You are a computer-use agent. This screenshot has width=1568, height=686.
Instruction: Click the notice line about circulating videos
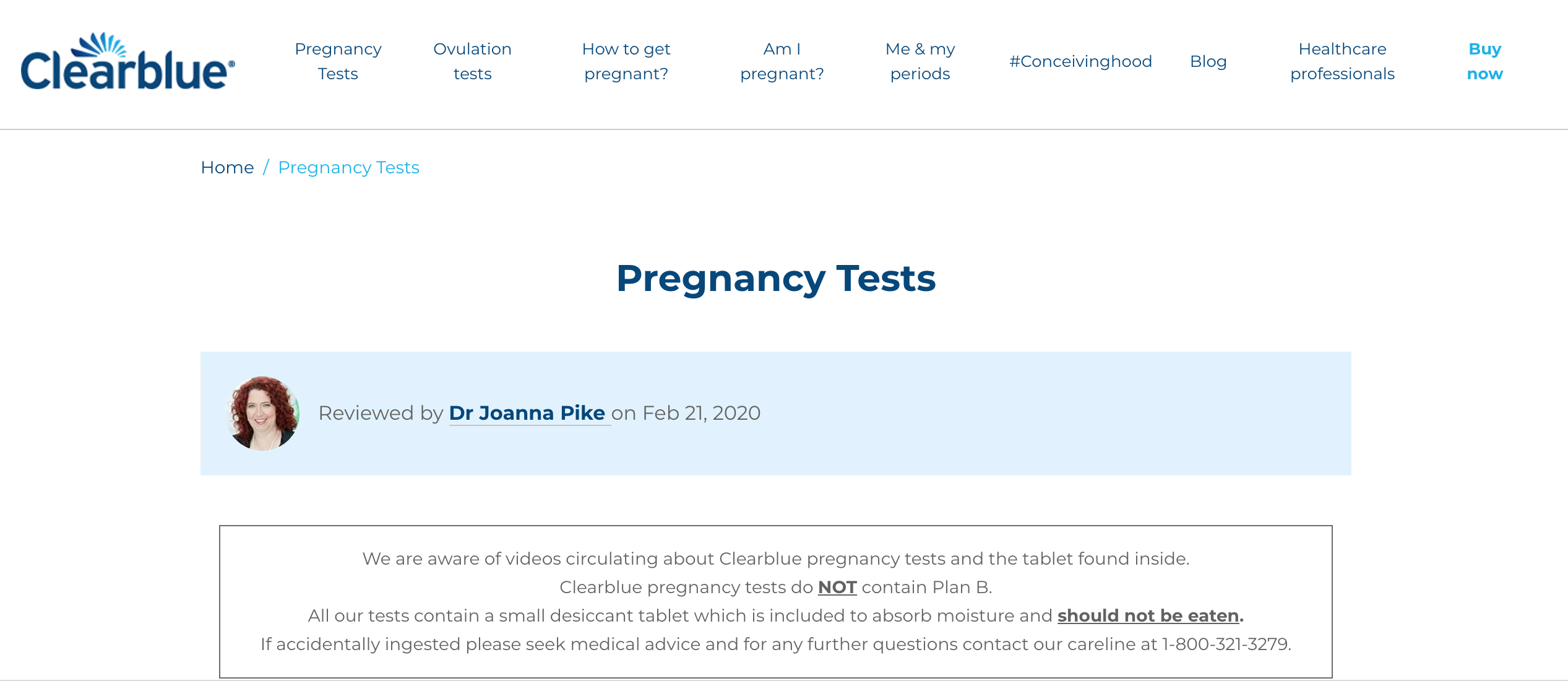(776, 558)
